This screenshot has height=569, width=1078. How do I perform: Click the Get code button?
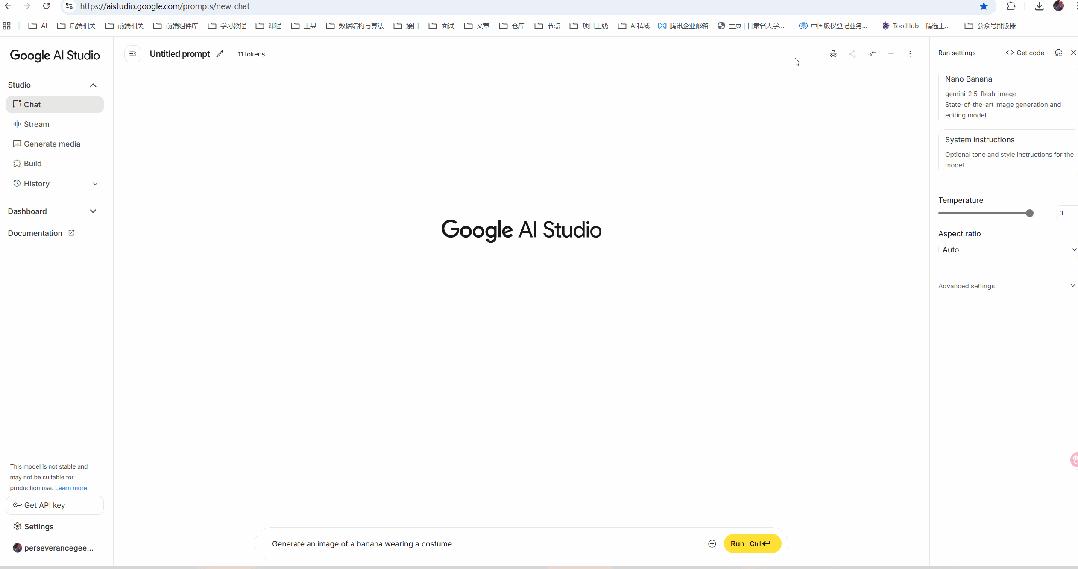pyautogui.click(x=1025, y=53)
